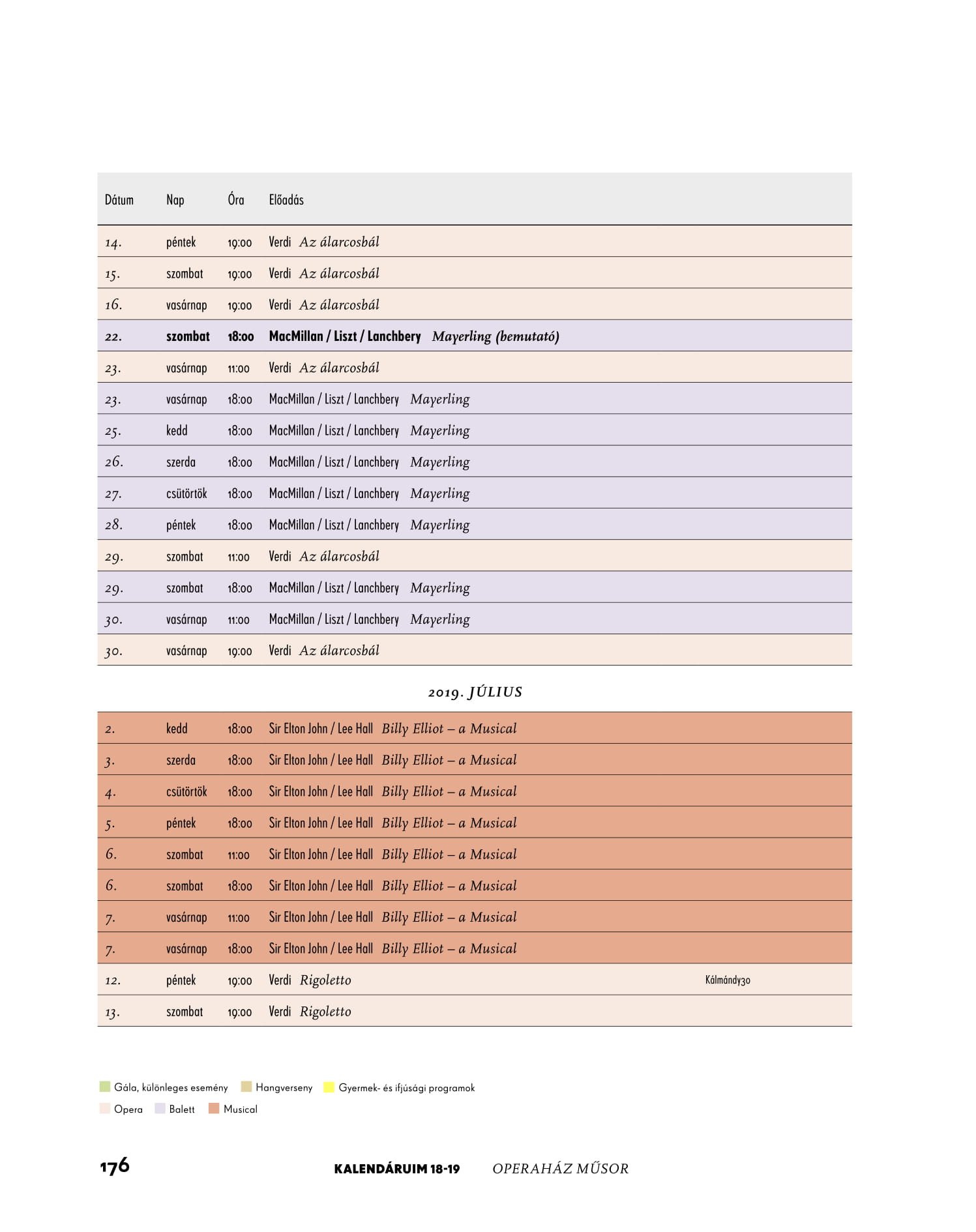Select the Mayerling row on 25. kedd
The height and width of the screenshot is (1232, 976).
tap(475, 430)
